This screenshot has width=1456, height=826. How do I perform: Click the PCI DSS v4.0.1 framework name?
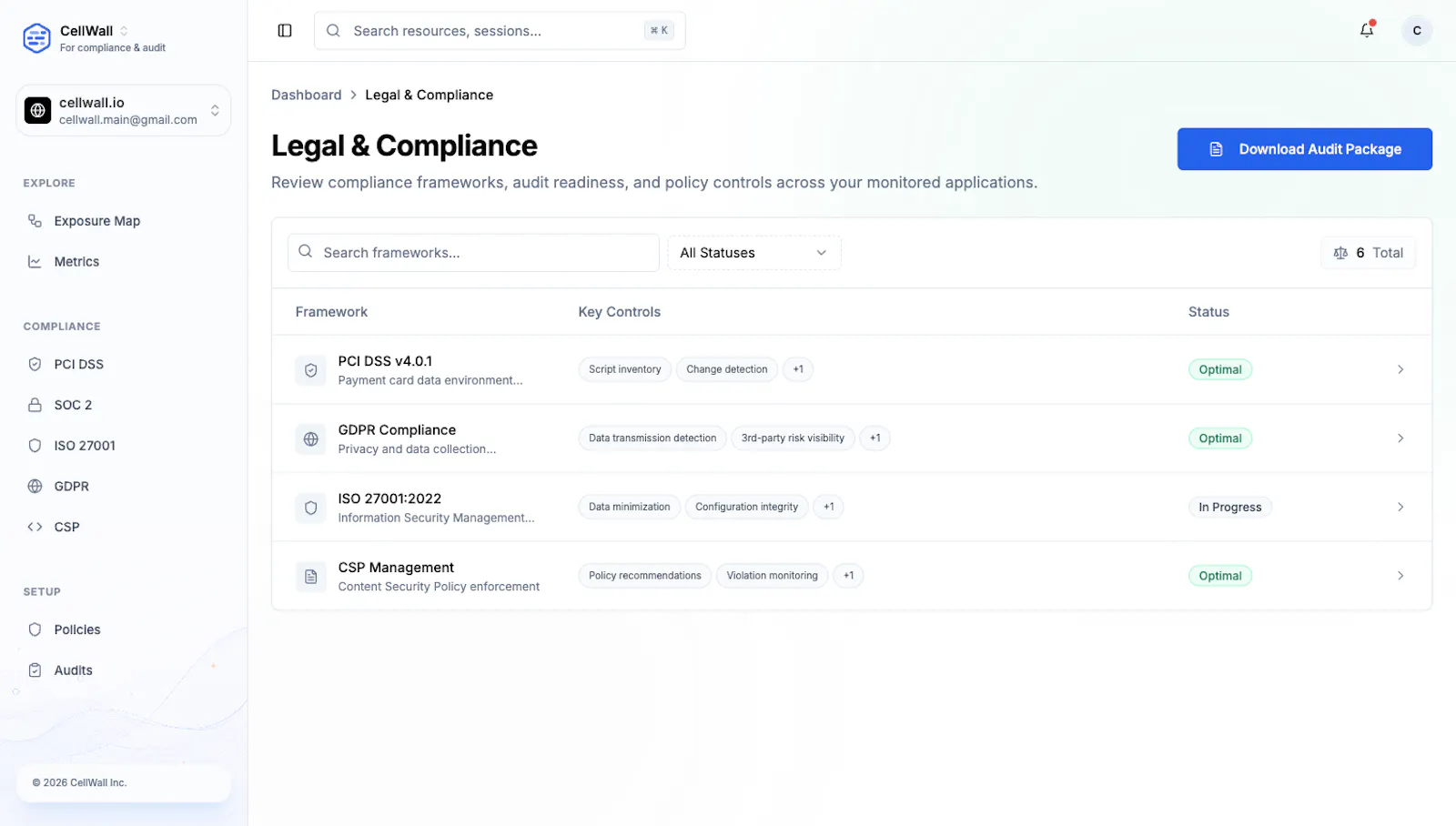point(385,361)
